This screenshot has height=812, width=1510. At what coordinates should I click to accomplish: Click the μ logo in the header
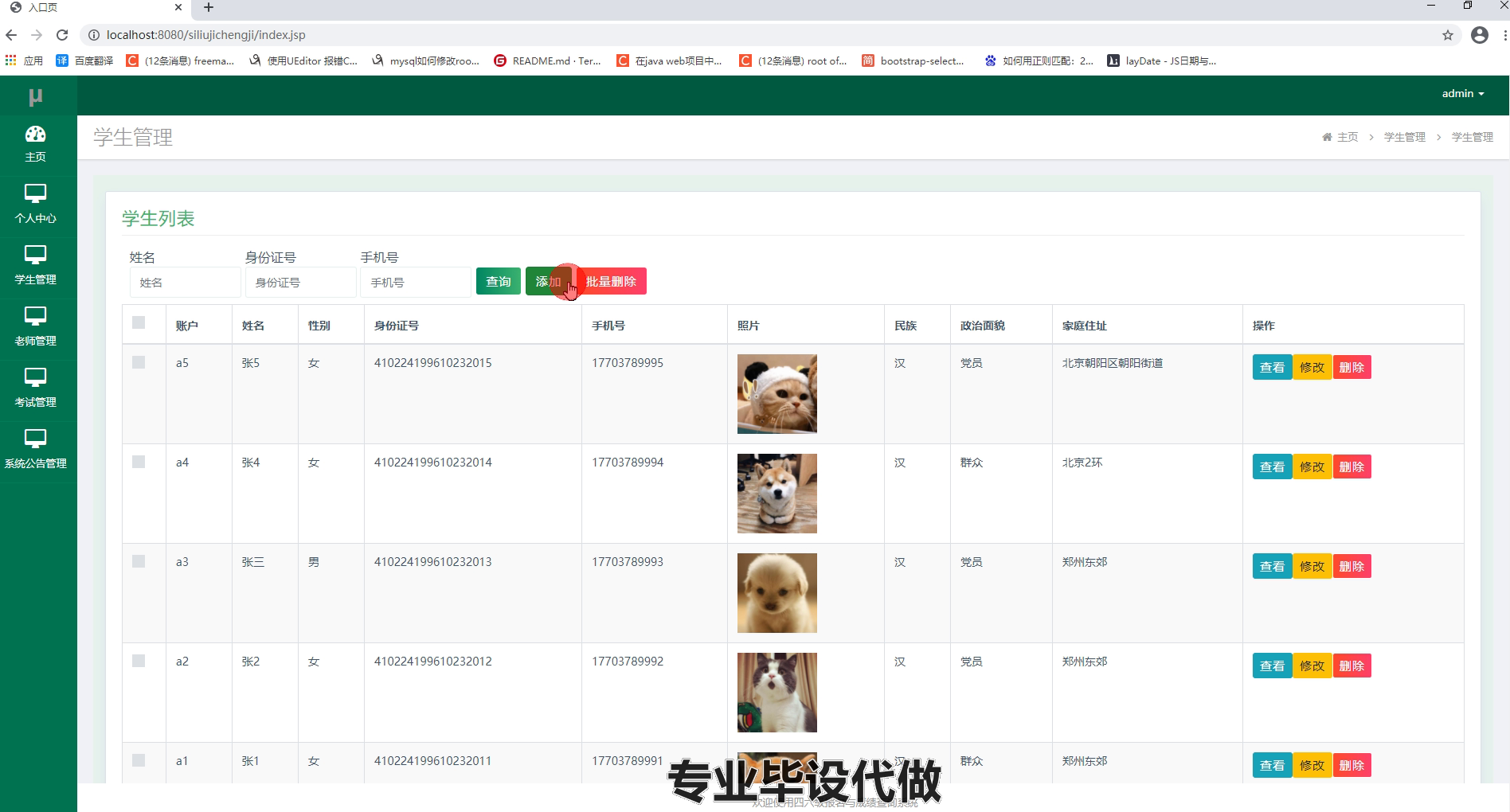click(x=35, y=96)
